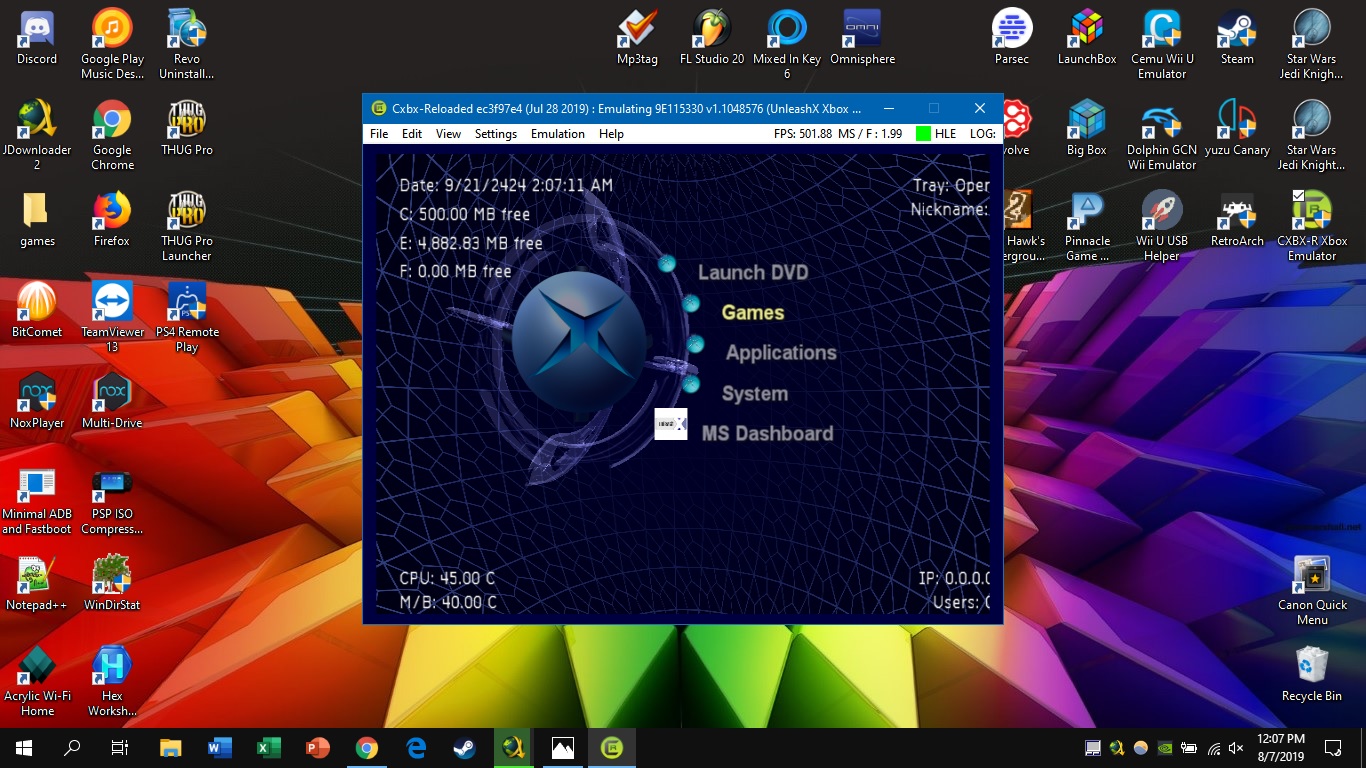
Task: Select the Parsec desktop icon
Action: [1012, 38]
